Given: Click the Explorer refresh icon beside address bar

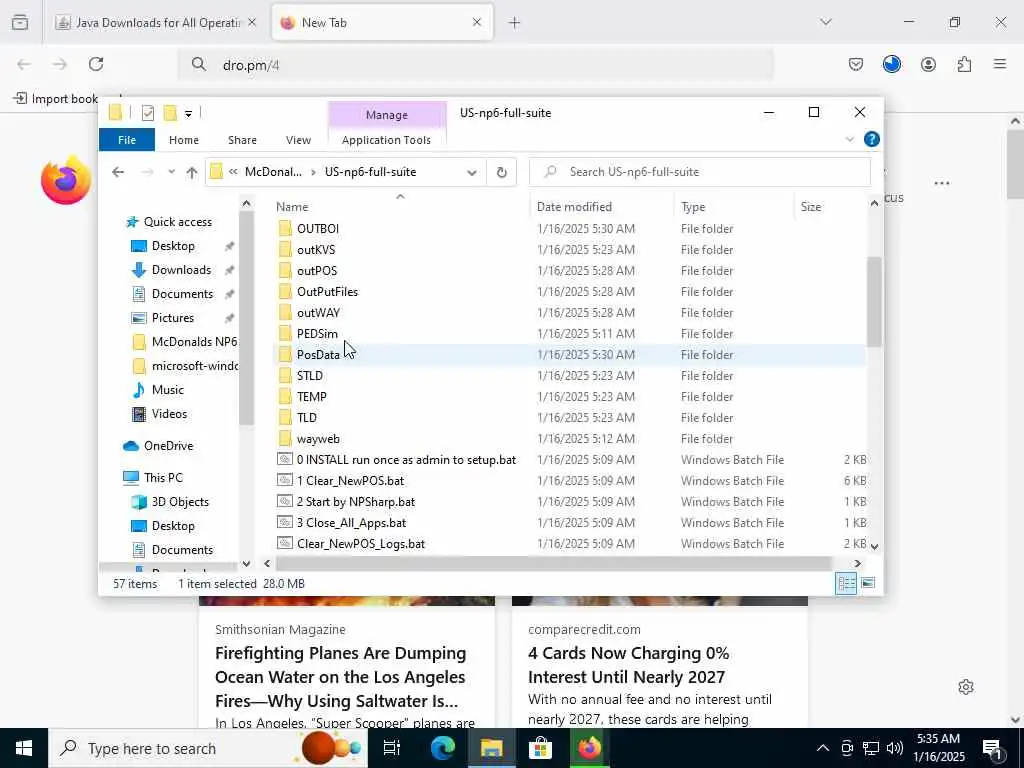Looking at the screenshot, I should 502,172.
